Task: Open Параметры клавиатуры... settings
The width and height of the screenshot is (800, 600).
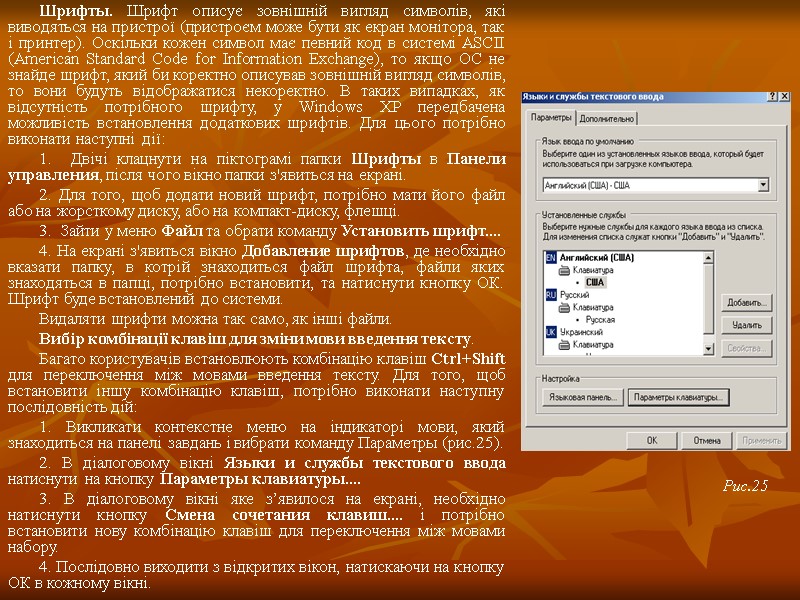Action: (x=678, y=397)
